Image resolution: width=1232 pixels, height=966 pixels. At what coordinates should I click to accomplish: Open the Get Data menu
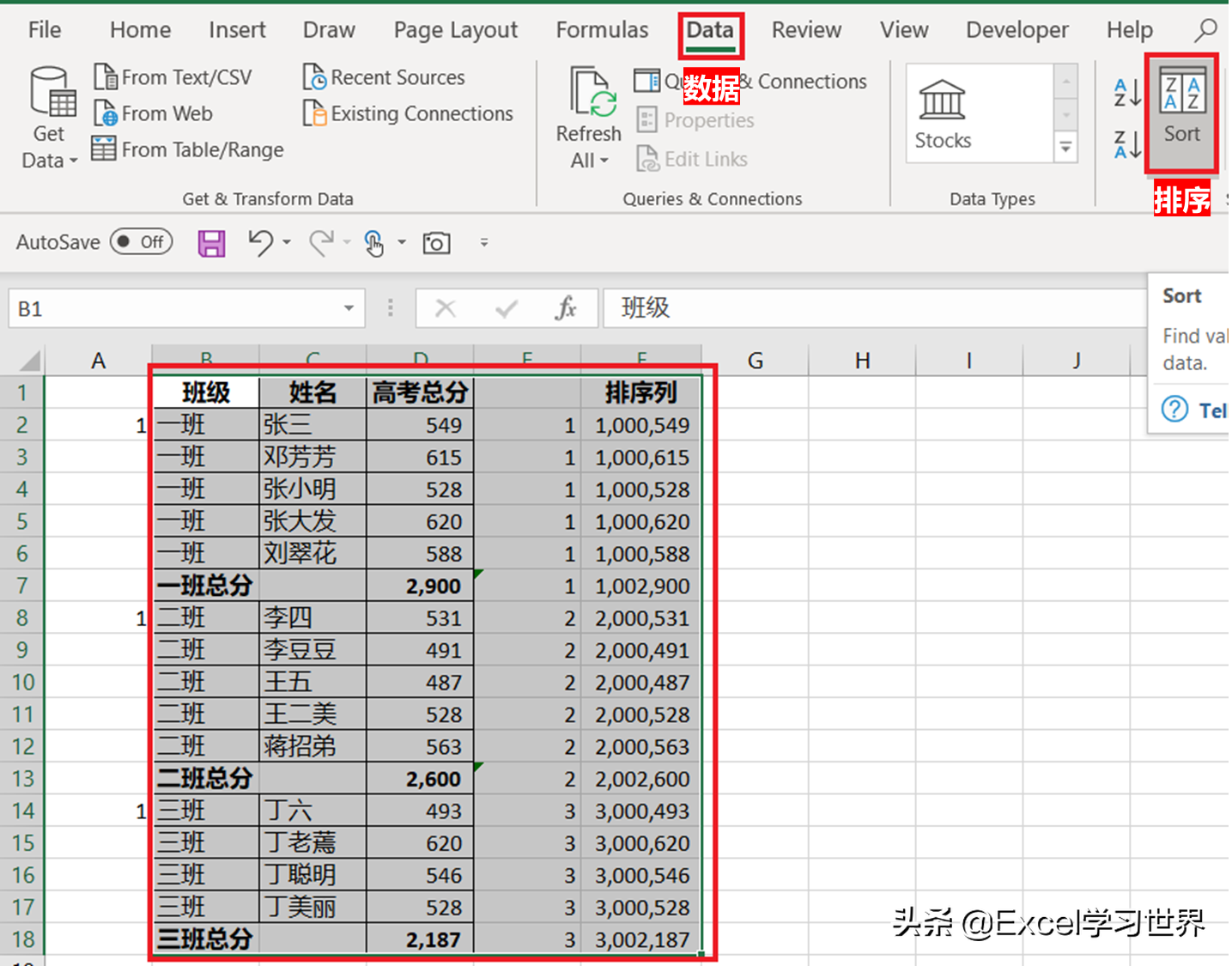tap(50, 118)
